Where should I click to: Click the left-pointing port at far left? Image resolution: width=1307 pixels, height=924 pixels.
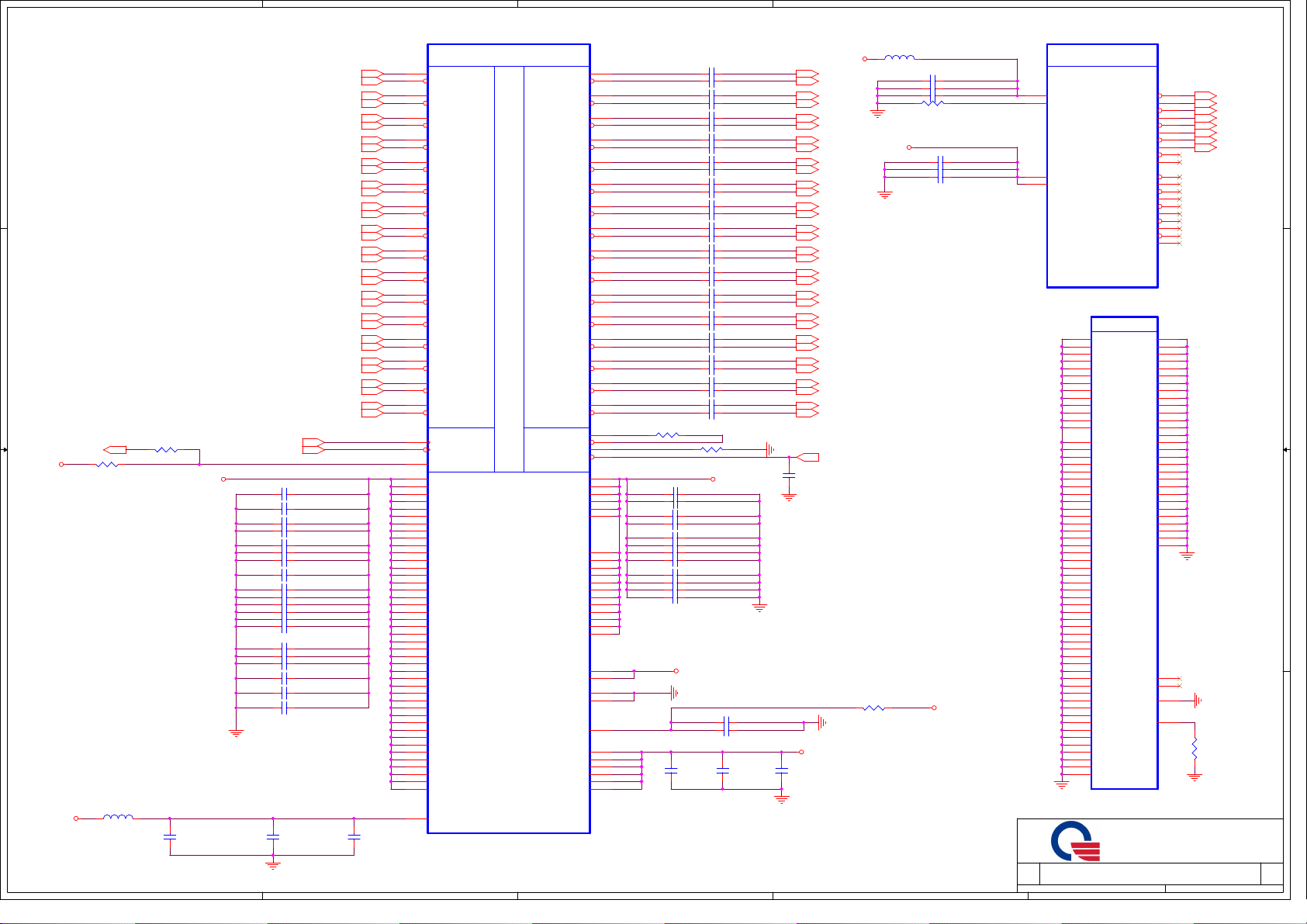(x=115, y=450)
